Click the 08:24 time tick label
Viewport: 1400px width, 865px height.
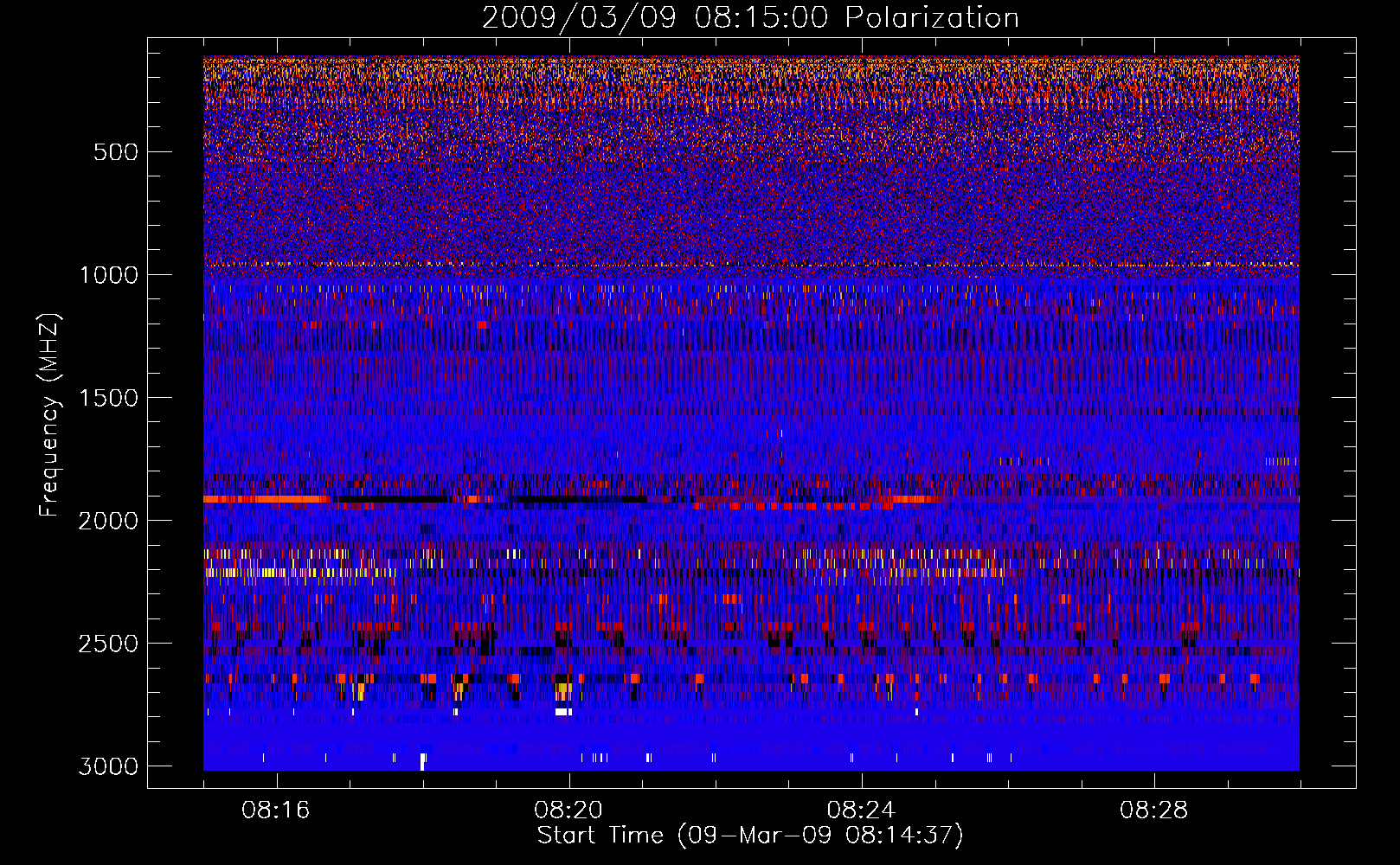coord(861,811)
